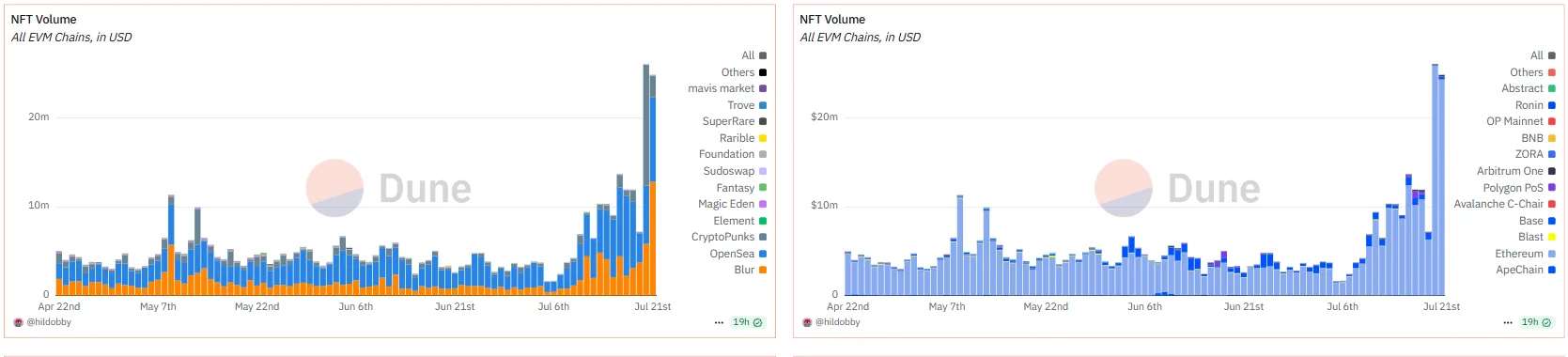Viewport: 1568px width, 357px height.
Task: Toggle Others in the chains chart legend
Action: tap(1533, 72)
